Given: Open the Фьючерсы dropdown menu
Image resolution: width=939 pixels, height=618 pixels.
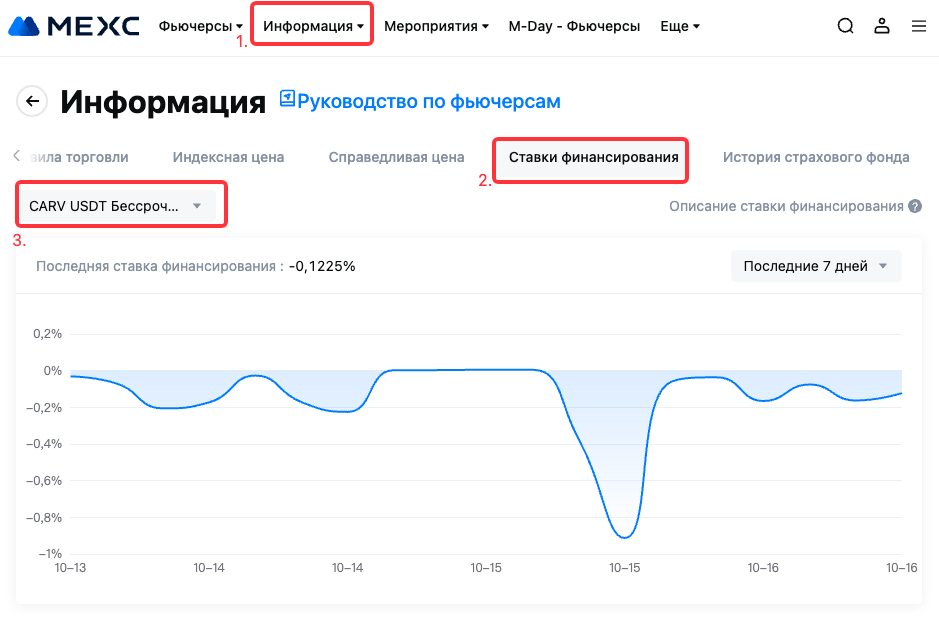Looking at the screenshot, I should coord(200,27).
